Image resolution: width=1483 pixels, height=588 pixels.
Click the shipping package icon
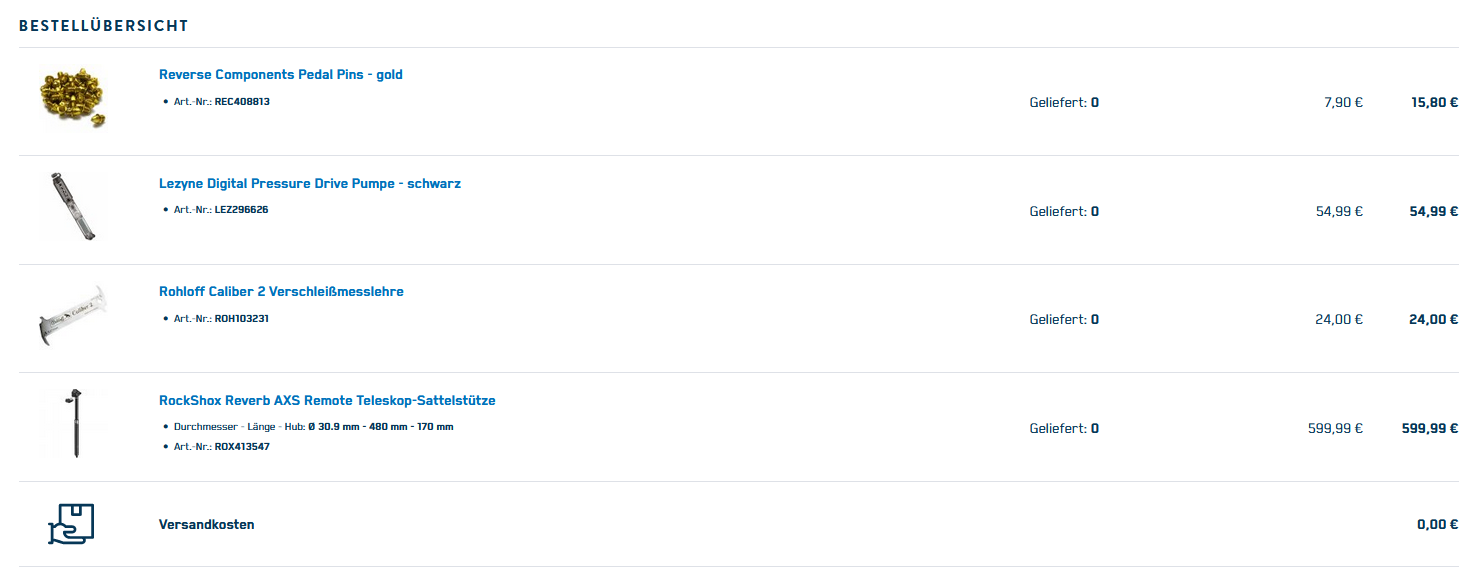[x=71, y=523]
